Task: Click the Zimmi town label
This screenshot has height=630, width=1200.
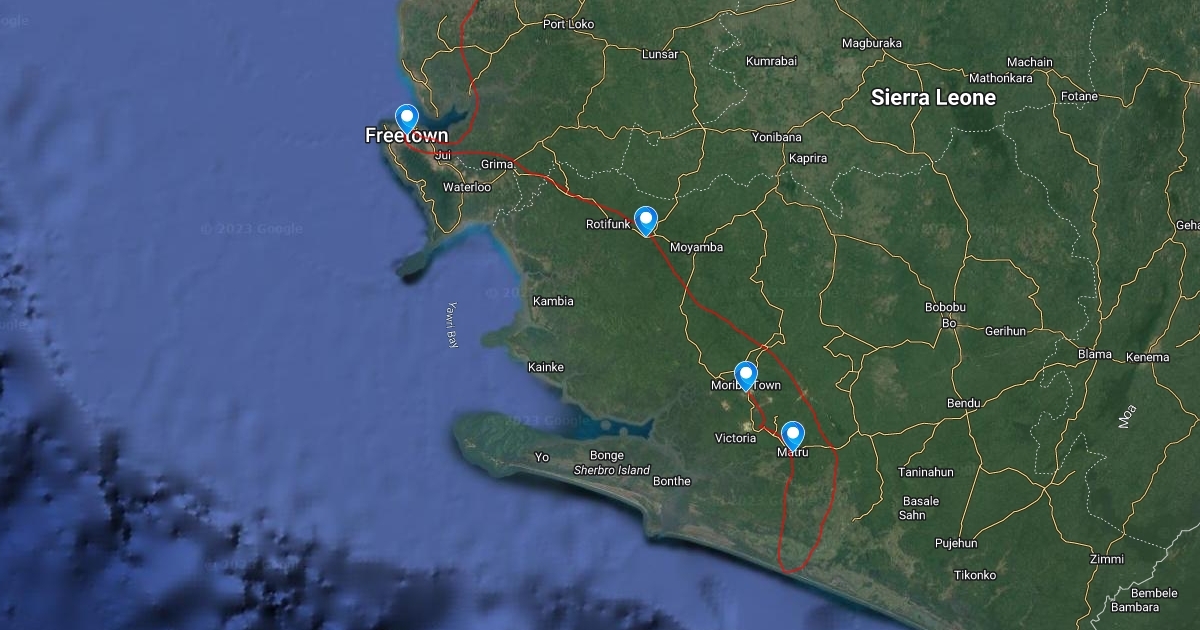Action: click(x=1107, y=559)
